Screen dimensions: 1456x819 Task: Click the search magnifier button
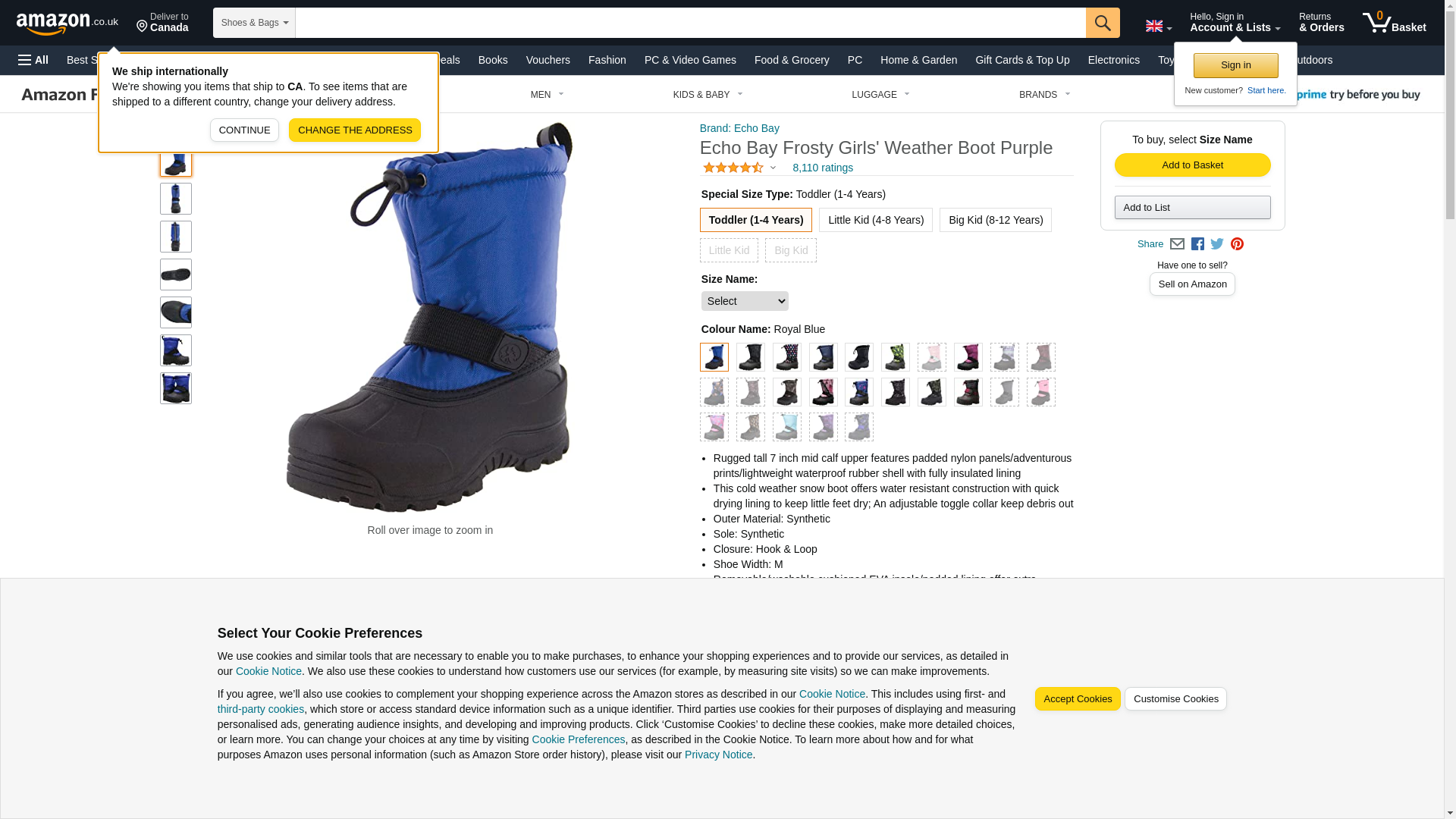tap(1103, 23)
